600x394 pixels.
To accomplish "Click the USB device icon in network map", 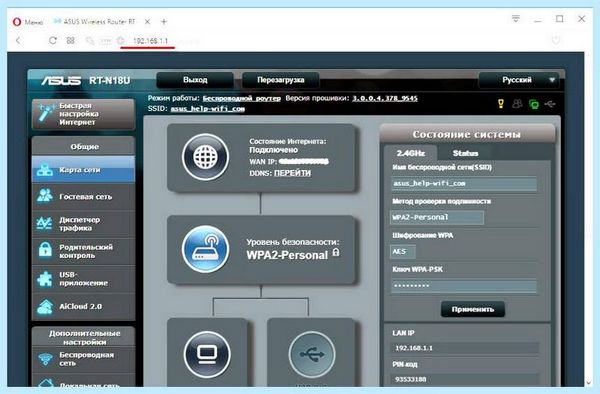I will click(x=312, y=354).
